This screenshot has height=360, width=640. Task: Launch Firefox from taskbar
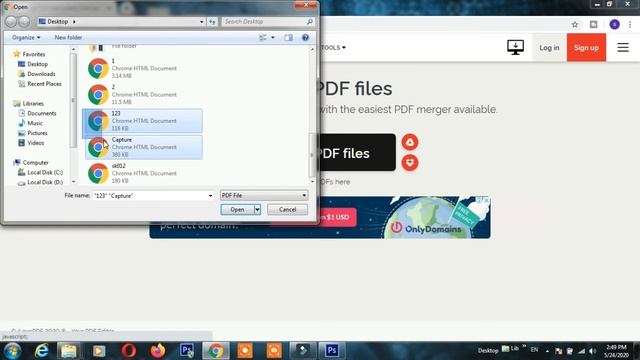(x=158, y=351)
